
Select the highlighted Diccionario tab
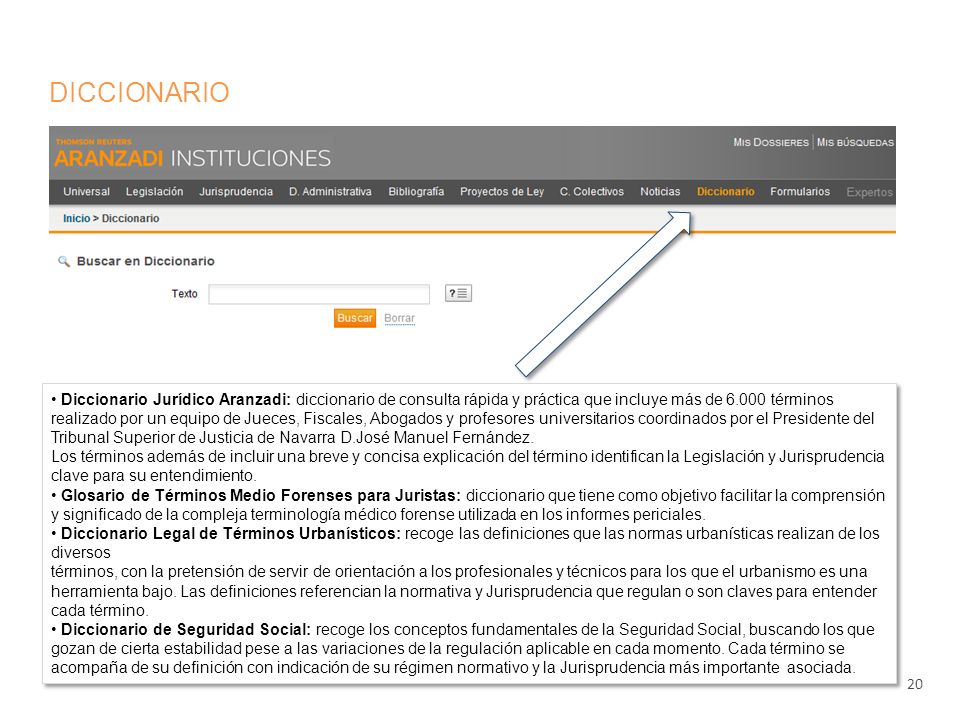click(x=726, y=192)
